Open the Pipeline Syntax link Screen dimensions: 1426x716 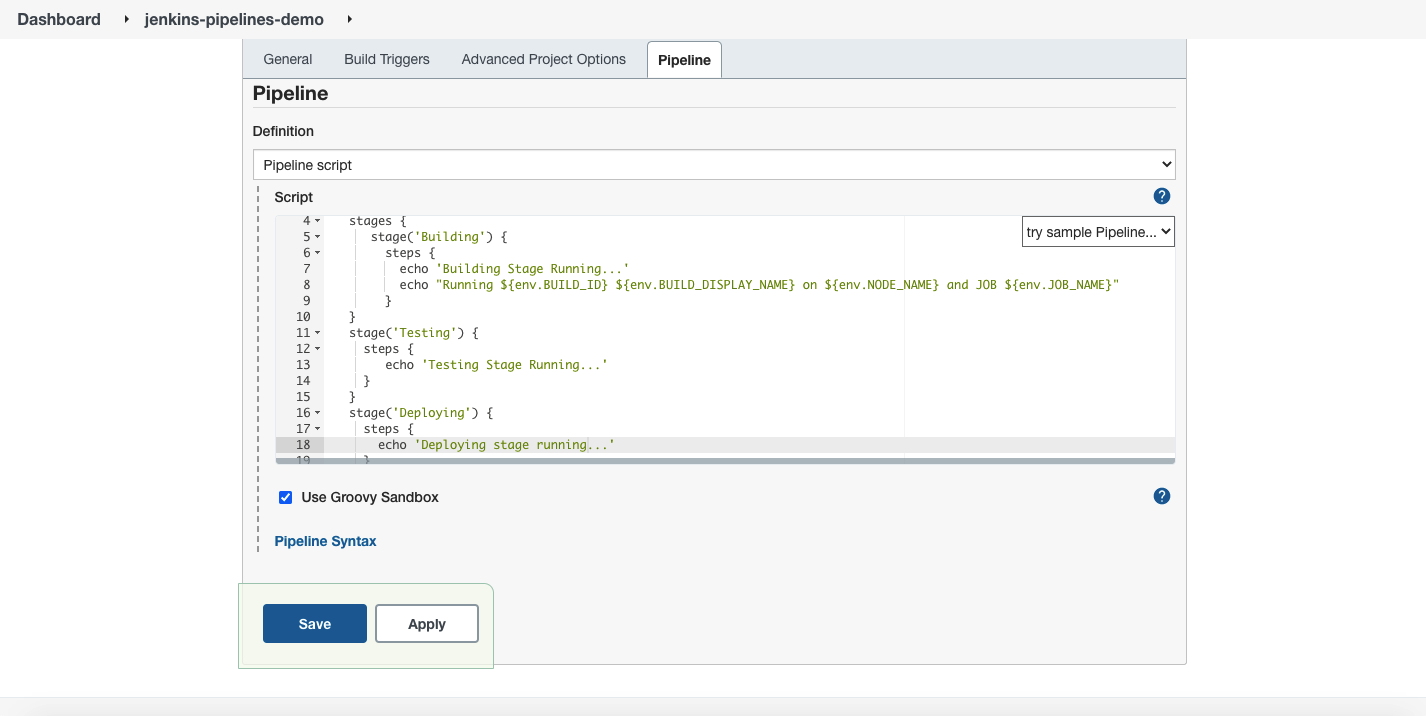click(x=325, y=541)
